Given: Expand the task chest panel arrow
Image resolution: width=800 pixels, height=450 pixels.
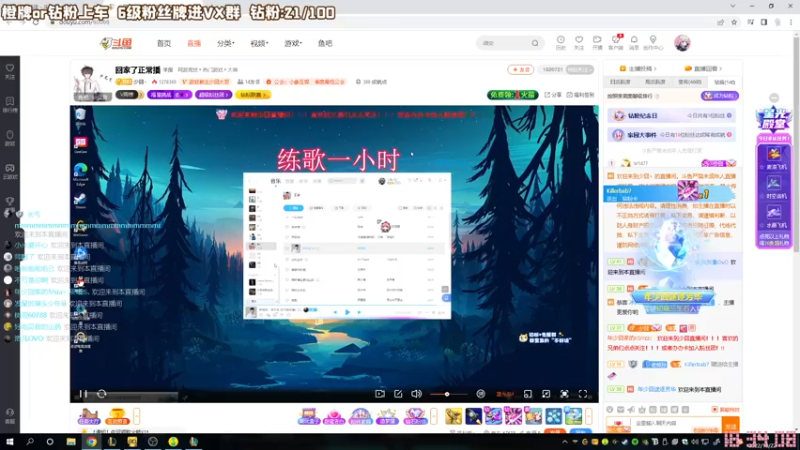Looking at the screenshot, I should pyautogui.click(x=137, y=416).
